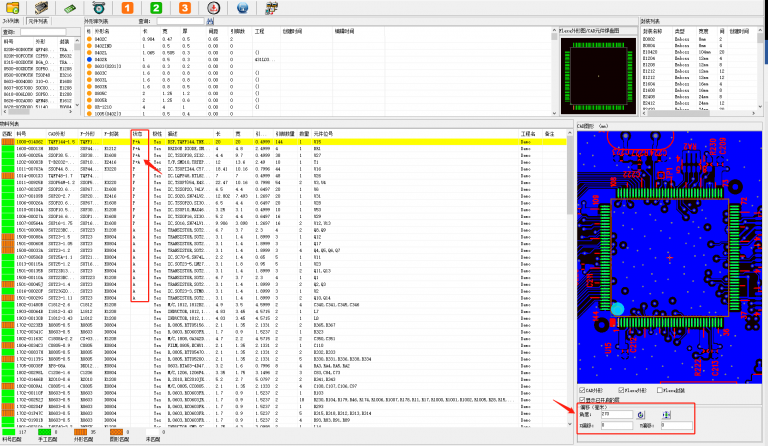
Task: Click the 查询 search box above shape library list
Action: pyautogui.click(x=180, y=21)
